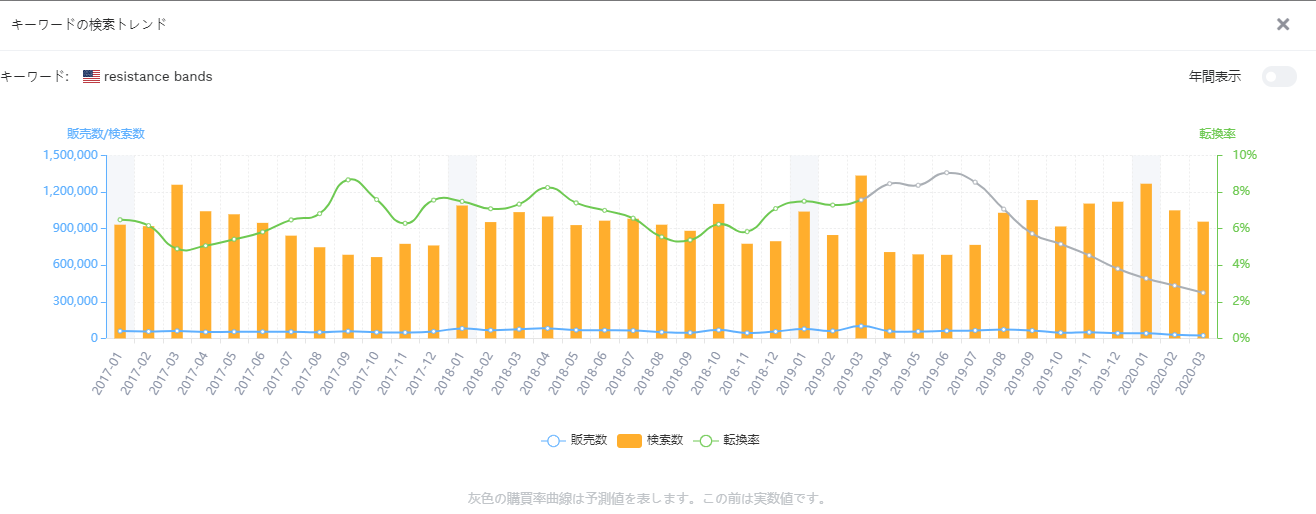Toggle 転換率 line in the legend

[726, 440]
